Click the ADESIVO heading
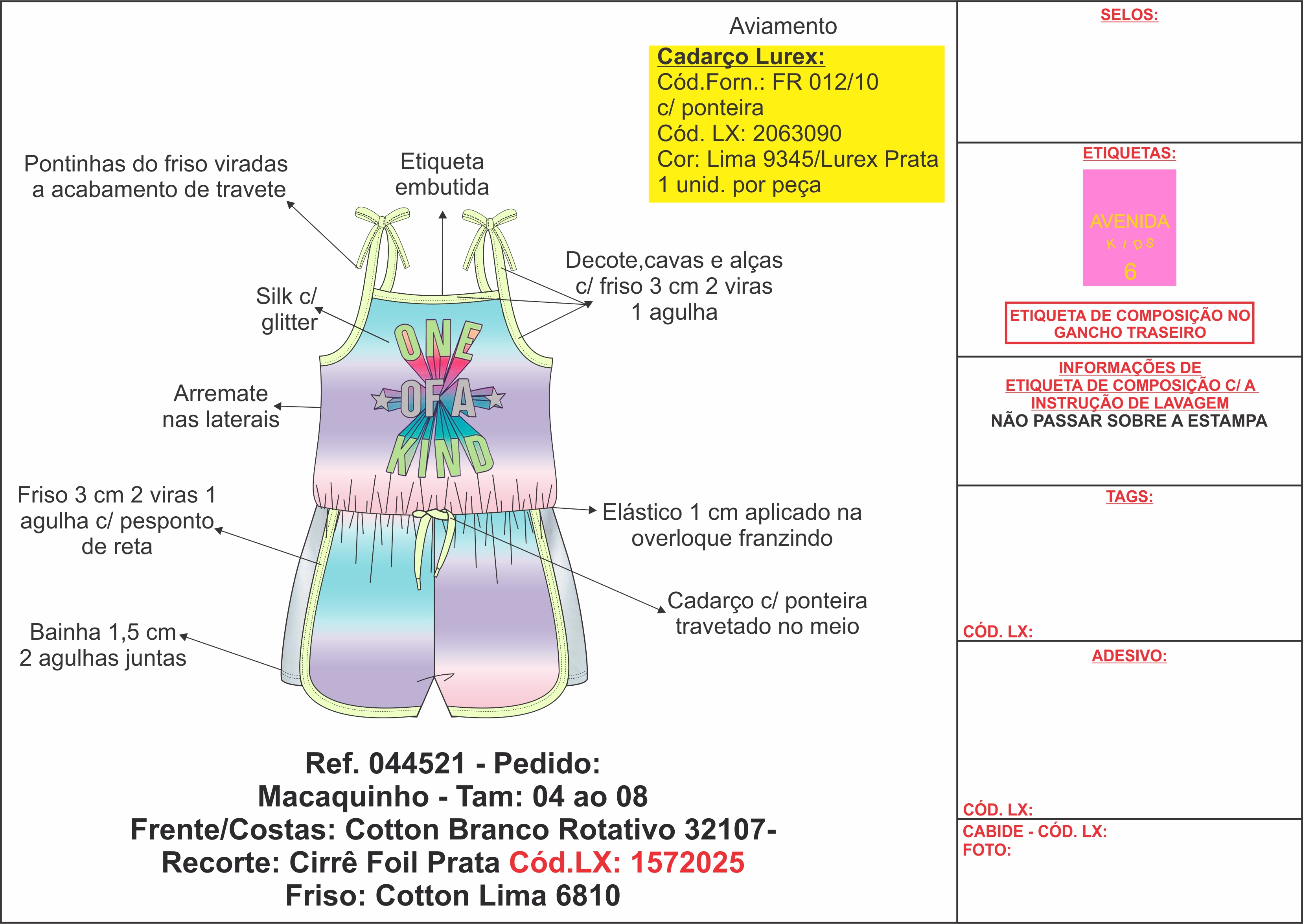The height and width of the screenshot is (924, 1303). tap(1129, 656)
